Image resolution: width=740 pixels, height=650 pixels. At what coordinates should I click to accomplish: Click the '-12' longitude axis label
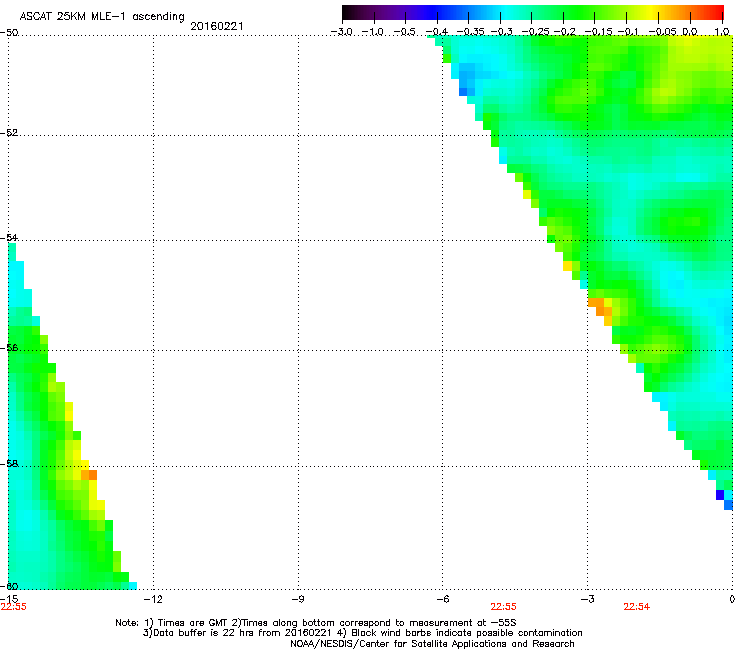coord(153,599)
